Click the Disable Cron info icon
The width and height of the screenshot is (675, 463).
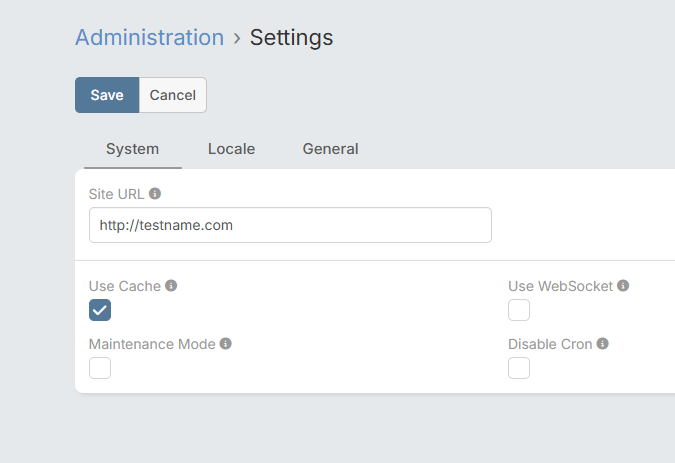click(x=603, y=344)
